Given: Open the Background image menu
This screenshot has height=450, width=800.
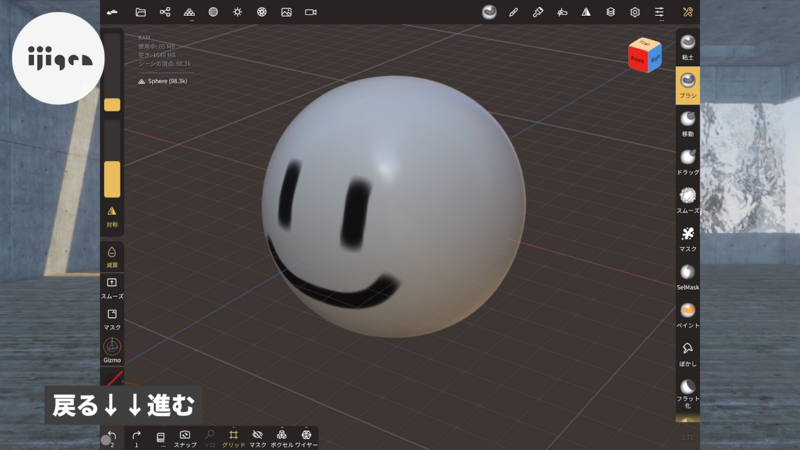Looking at the screenshot, I should [286, 12].
